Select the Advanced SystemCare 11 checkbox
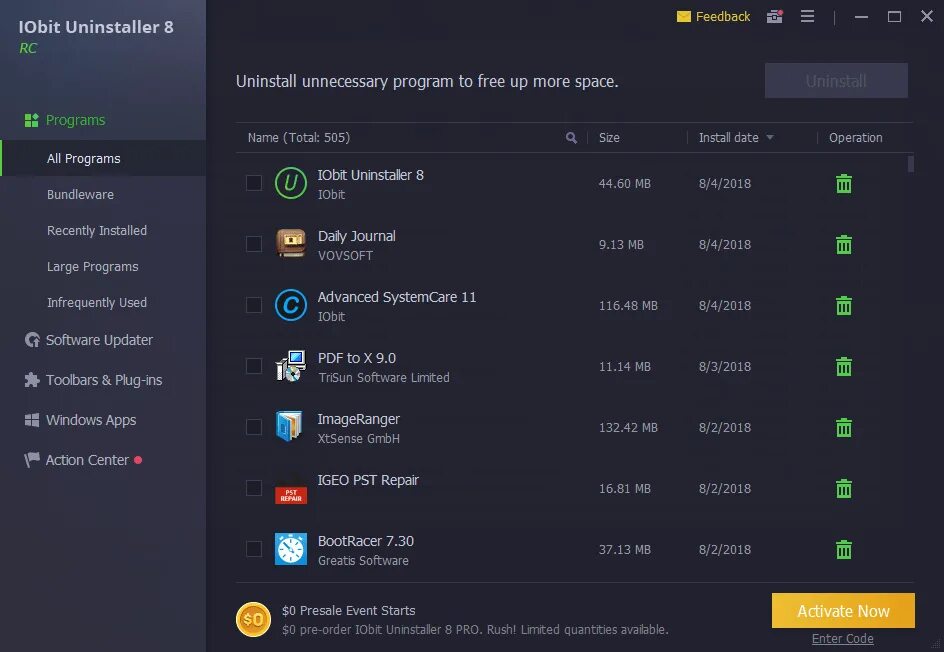Screen dimensions: 944x652 (254, 305)
